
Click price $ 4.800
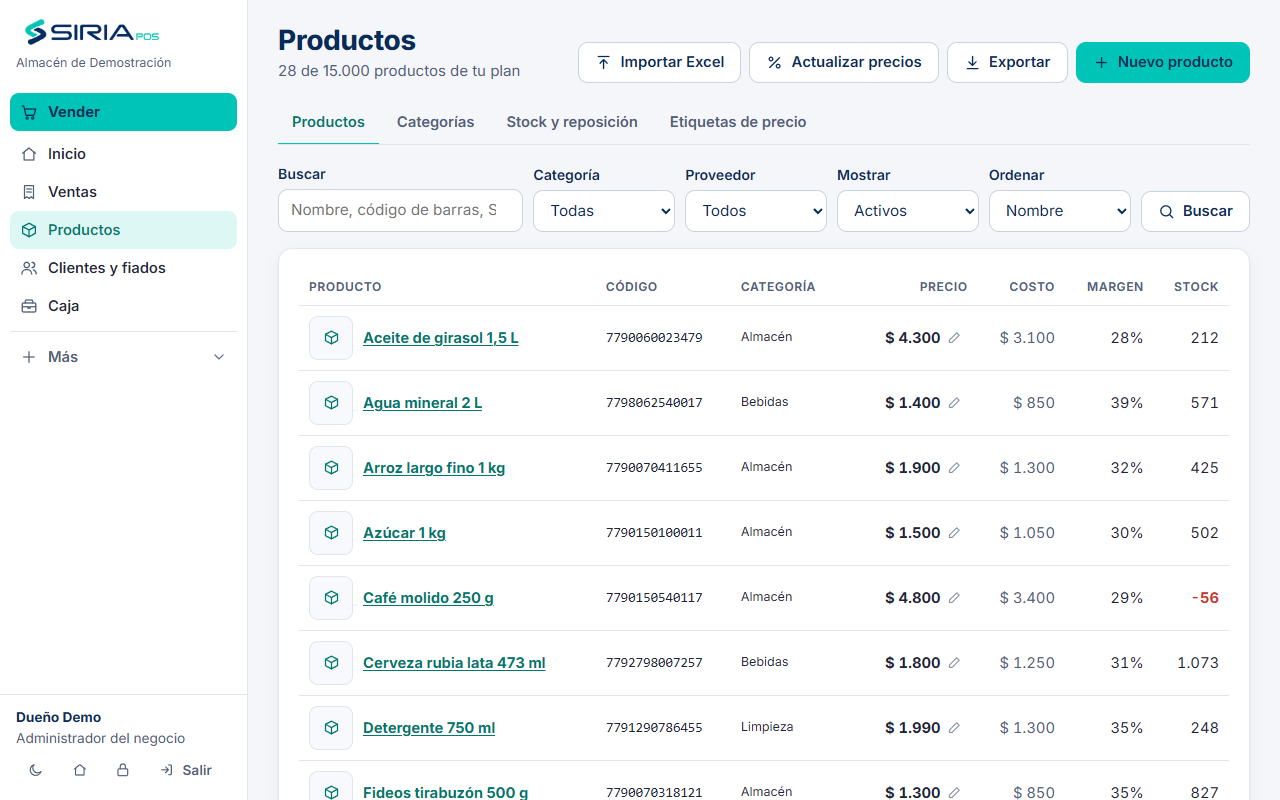pos(912,598)
